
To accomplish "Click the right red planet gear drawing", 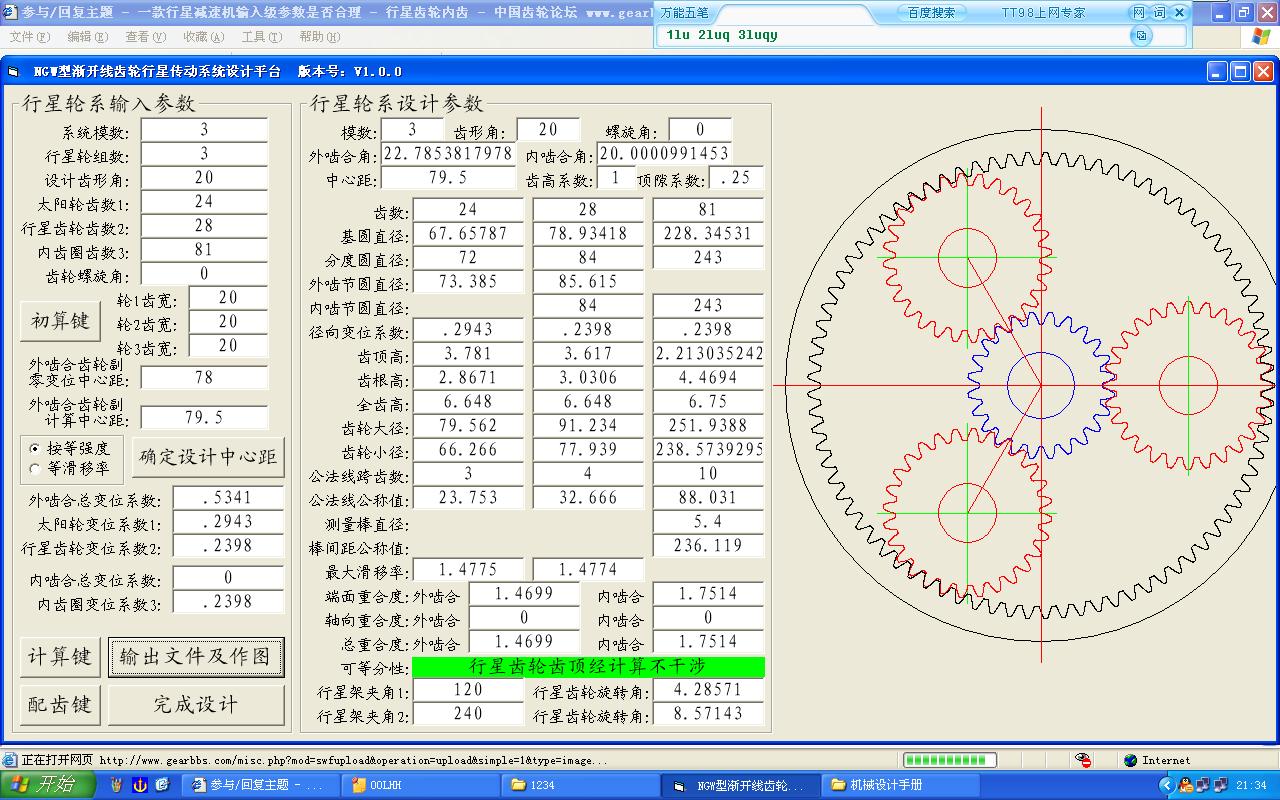I will tap(1188, 385).
